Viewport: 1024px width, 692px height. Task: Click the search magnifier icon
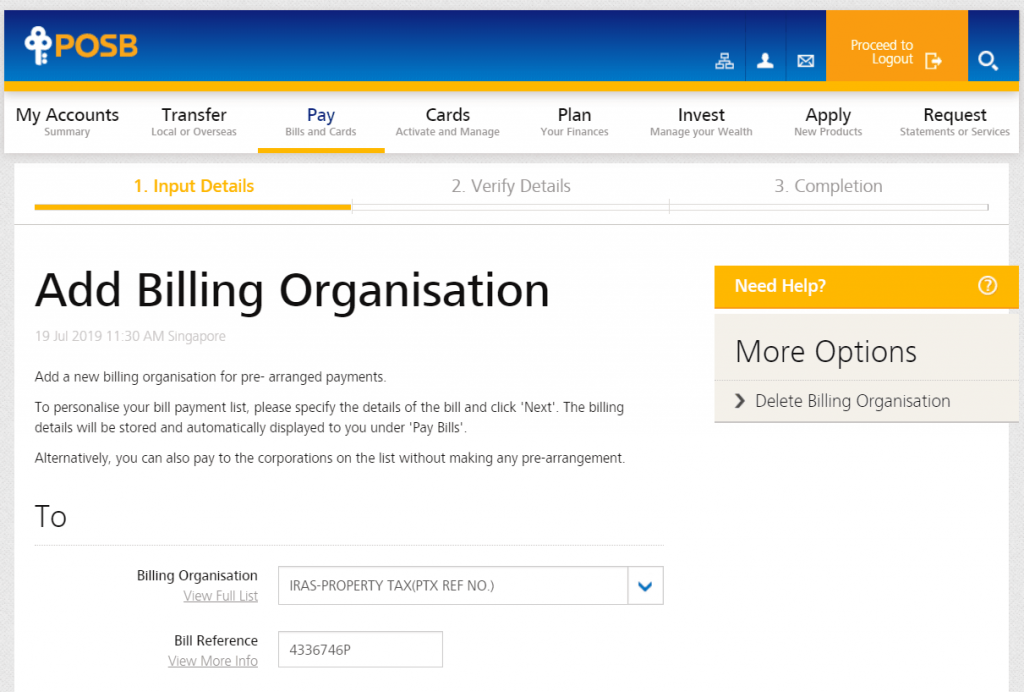(988, 61)
